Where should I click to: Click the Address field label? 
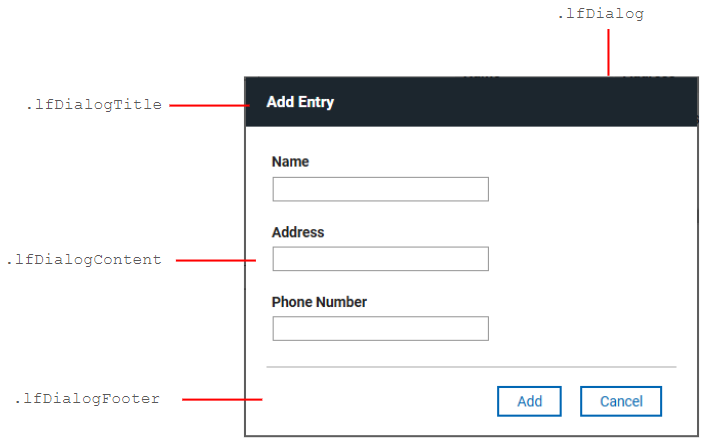coord(298,232)
